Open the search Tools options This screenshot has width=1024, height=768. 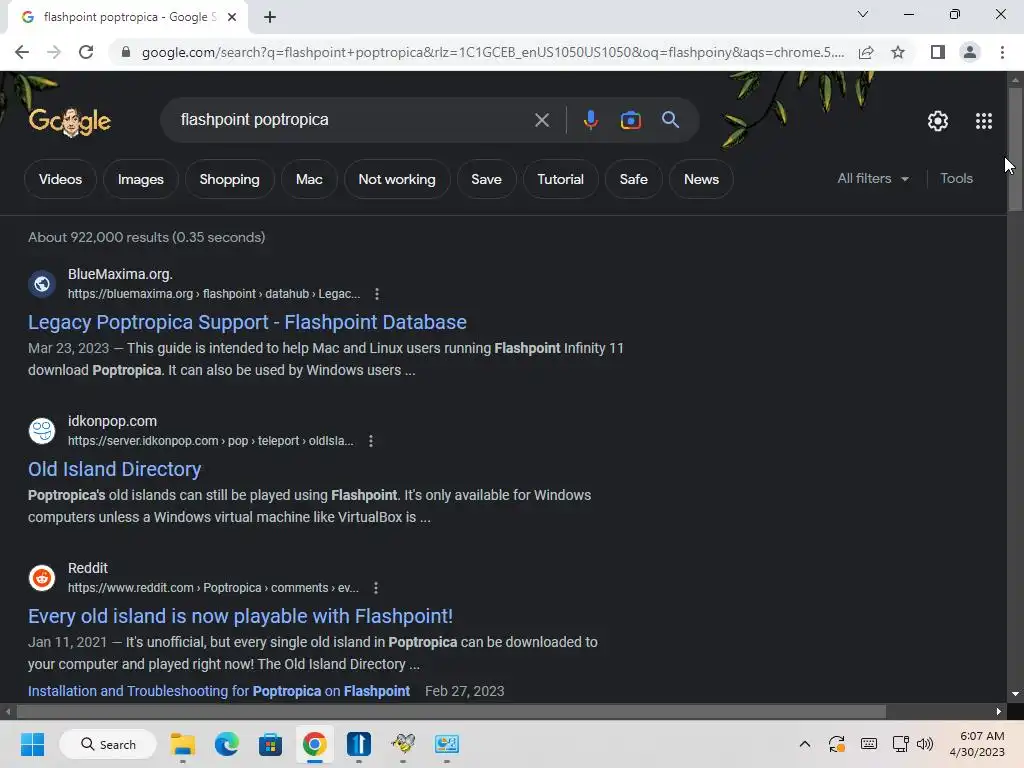click(x=956, y=178)
